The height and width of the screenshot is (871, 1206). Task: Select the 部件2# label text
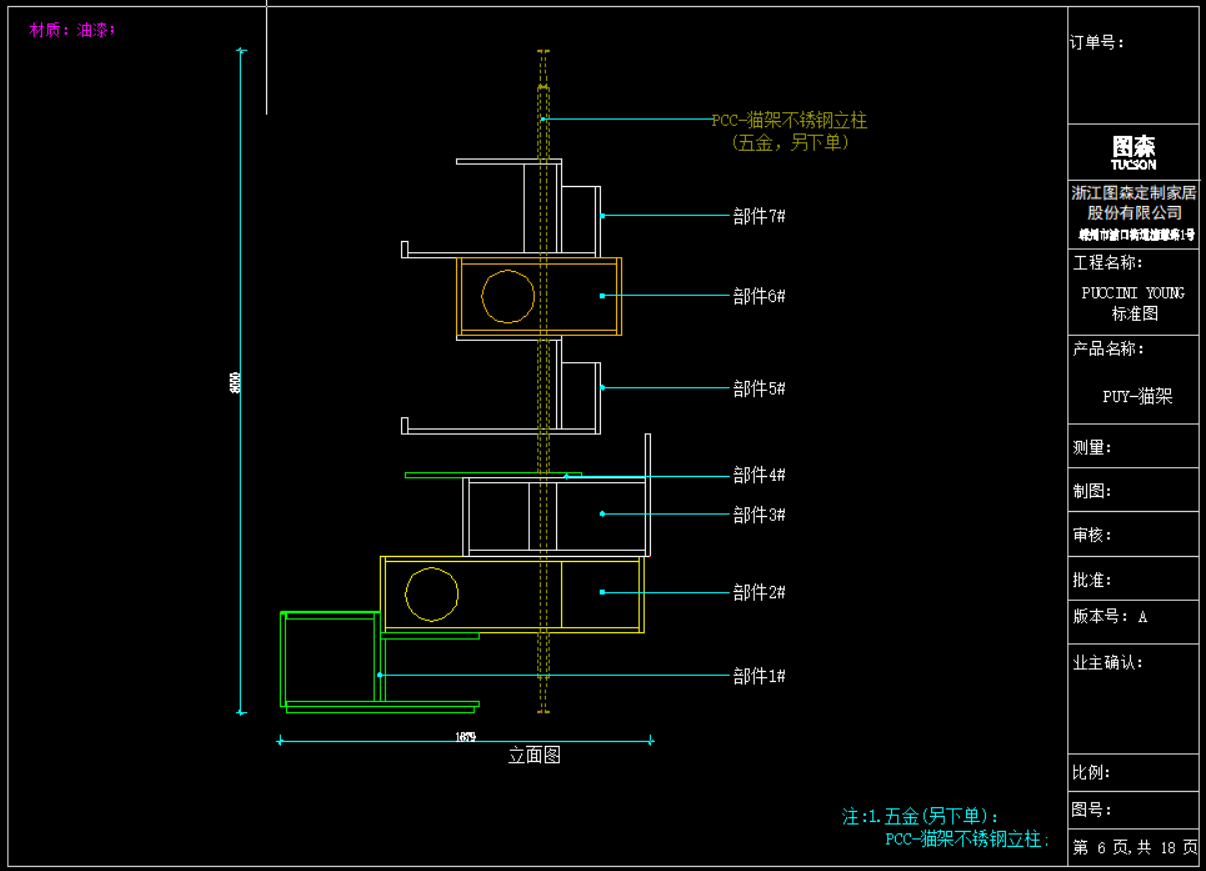(759, 592)
